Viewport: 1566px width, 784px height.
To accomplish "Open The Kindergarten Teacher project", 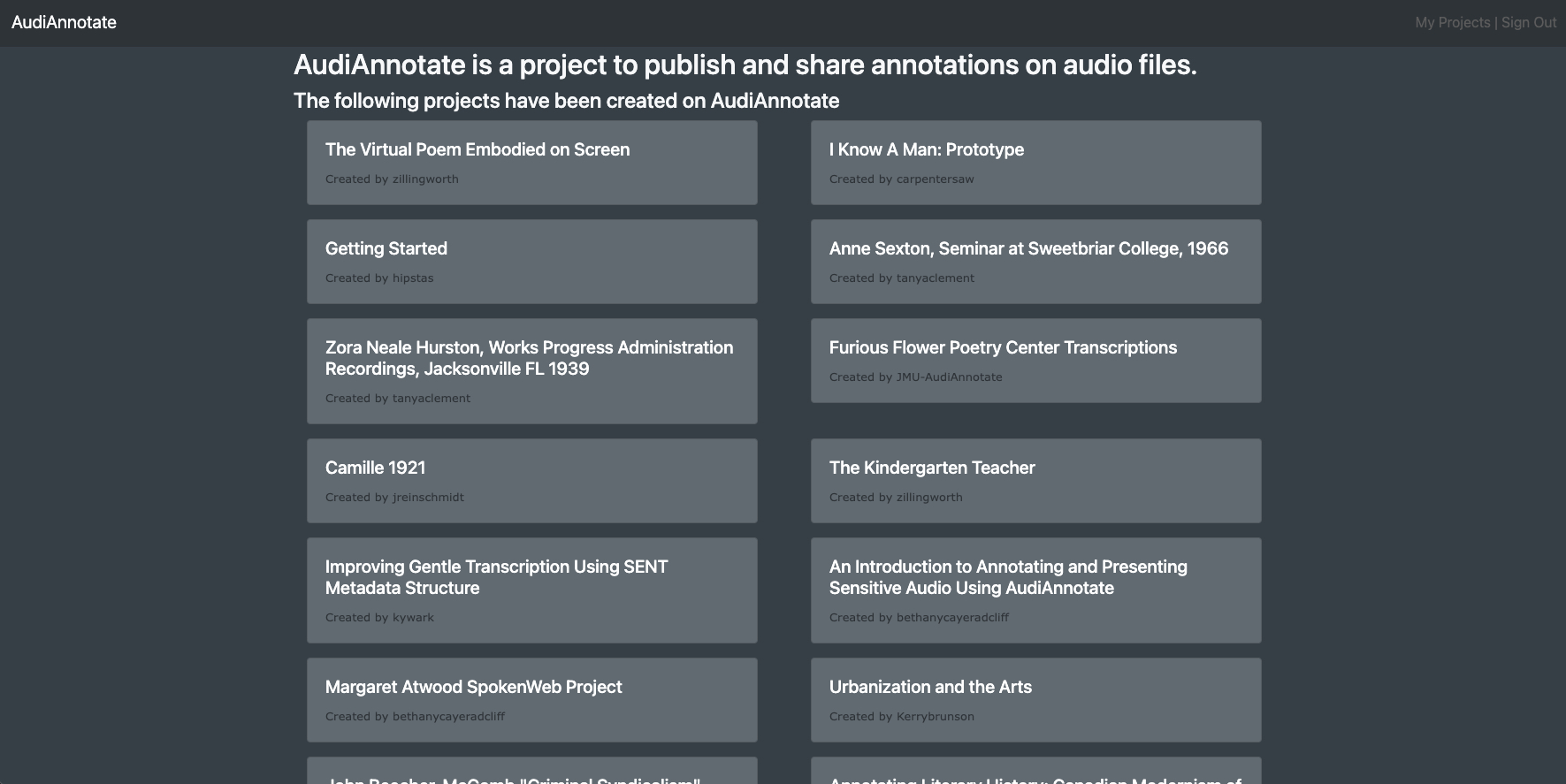I will coord(932,468).
